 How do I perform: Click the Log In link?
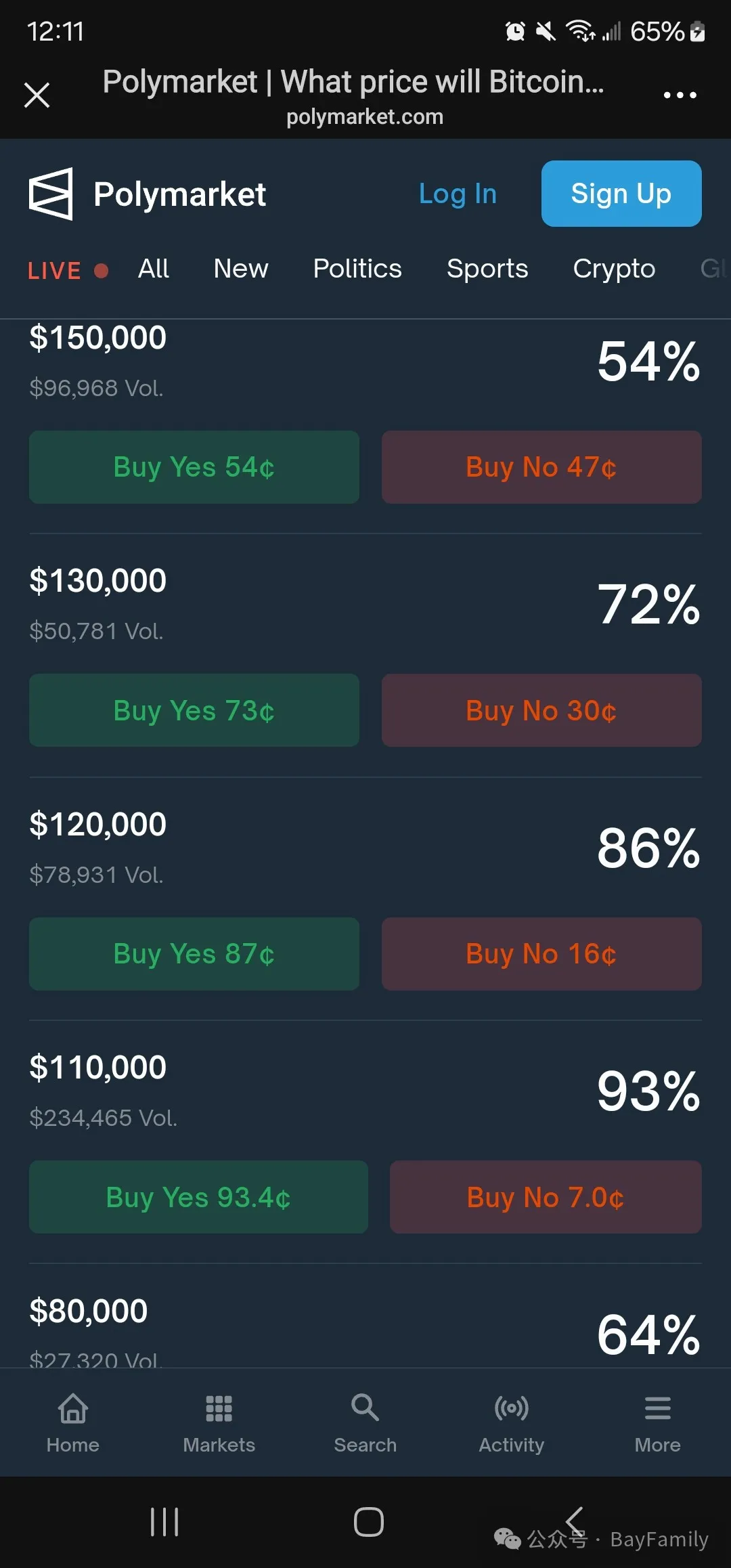(458, 194)
